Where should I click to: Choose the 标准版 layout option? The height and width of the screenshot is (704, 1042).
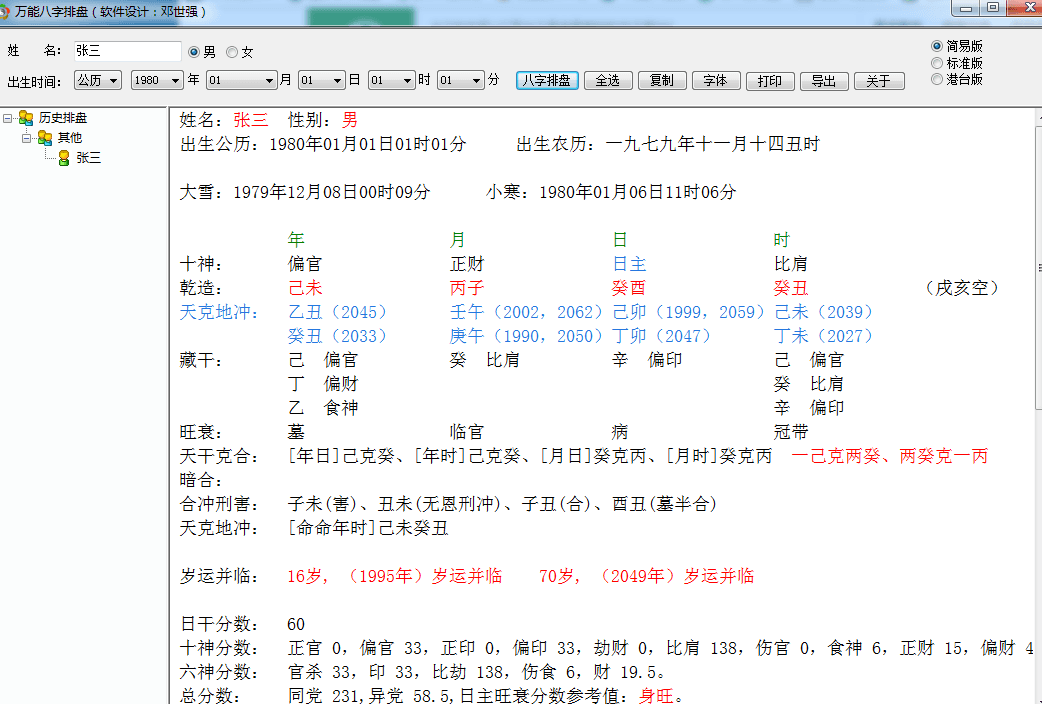pos(937,63)
